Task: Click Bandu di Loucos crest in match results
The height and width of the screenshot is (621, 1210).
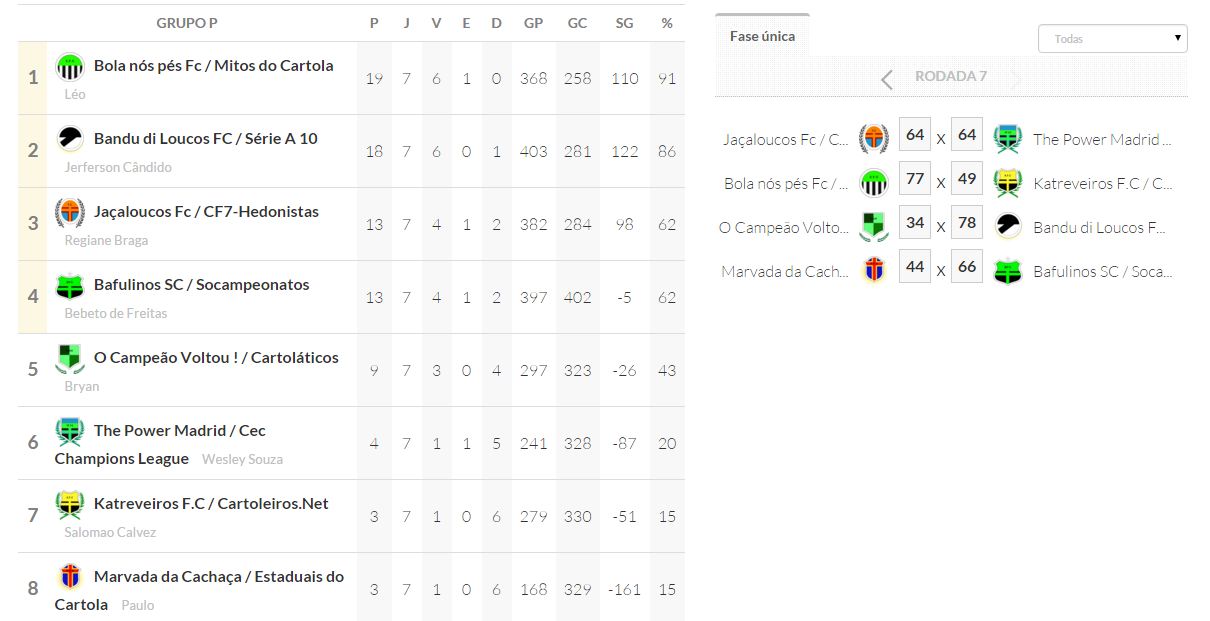Action: click(x=1007, y=226)
